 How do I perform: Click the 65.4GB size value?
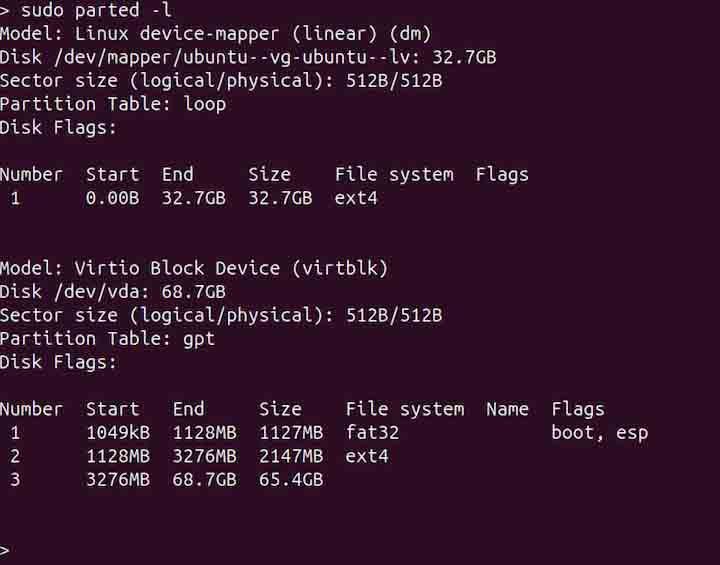pyautogui.click(x=291, y=480)
